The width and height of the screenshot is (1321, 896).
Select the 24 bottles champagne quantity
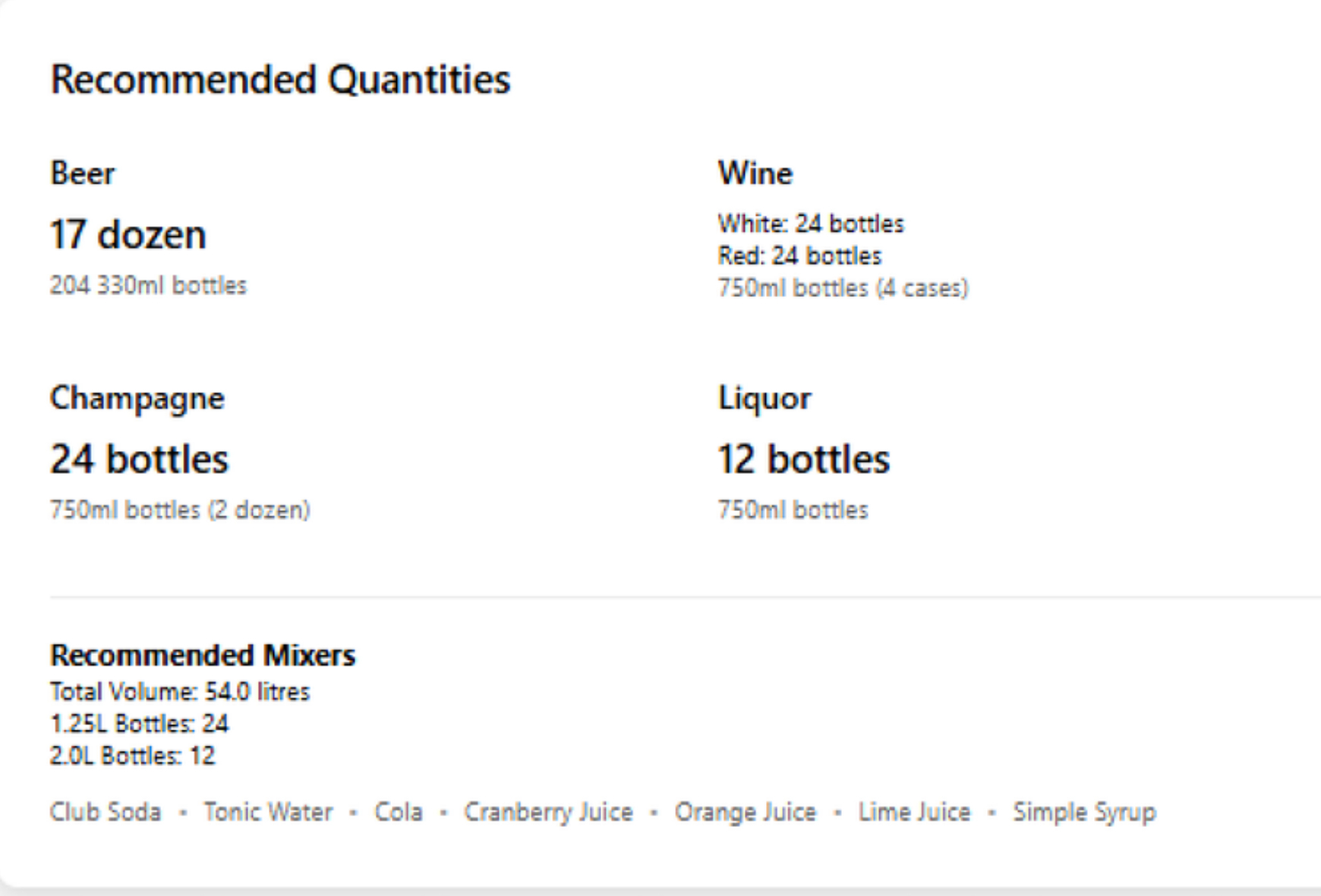140,459
